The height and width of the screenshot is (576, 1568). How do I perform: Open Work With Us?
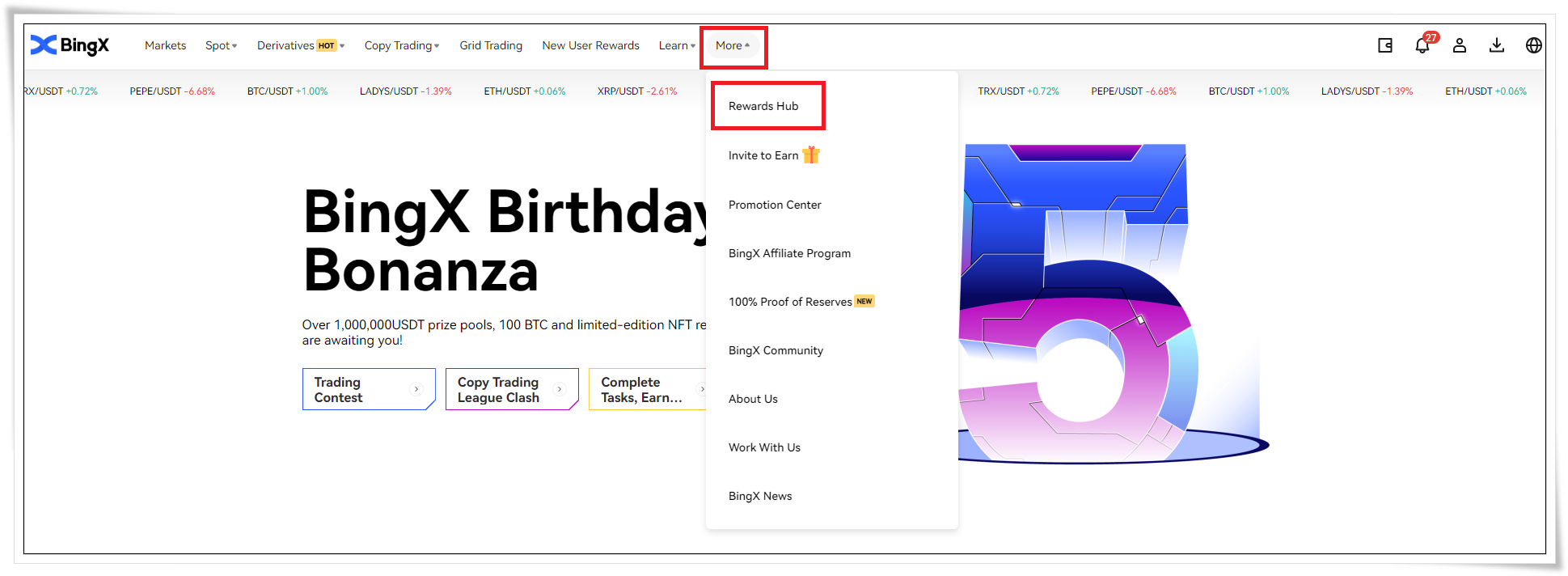[x=764, y=447]
